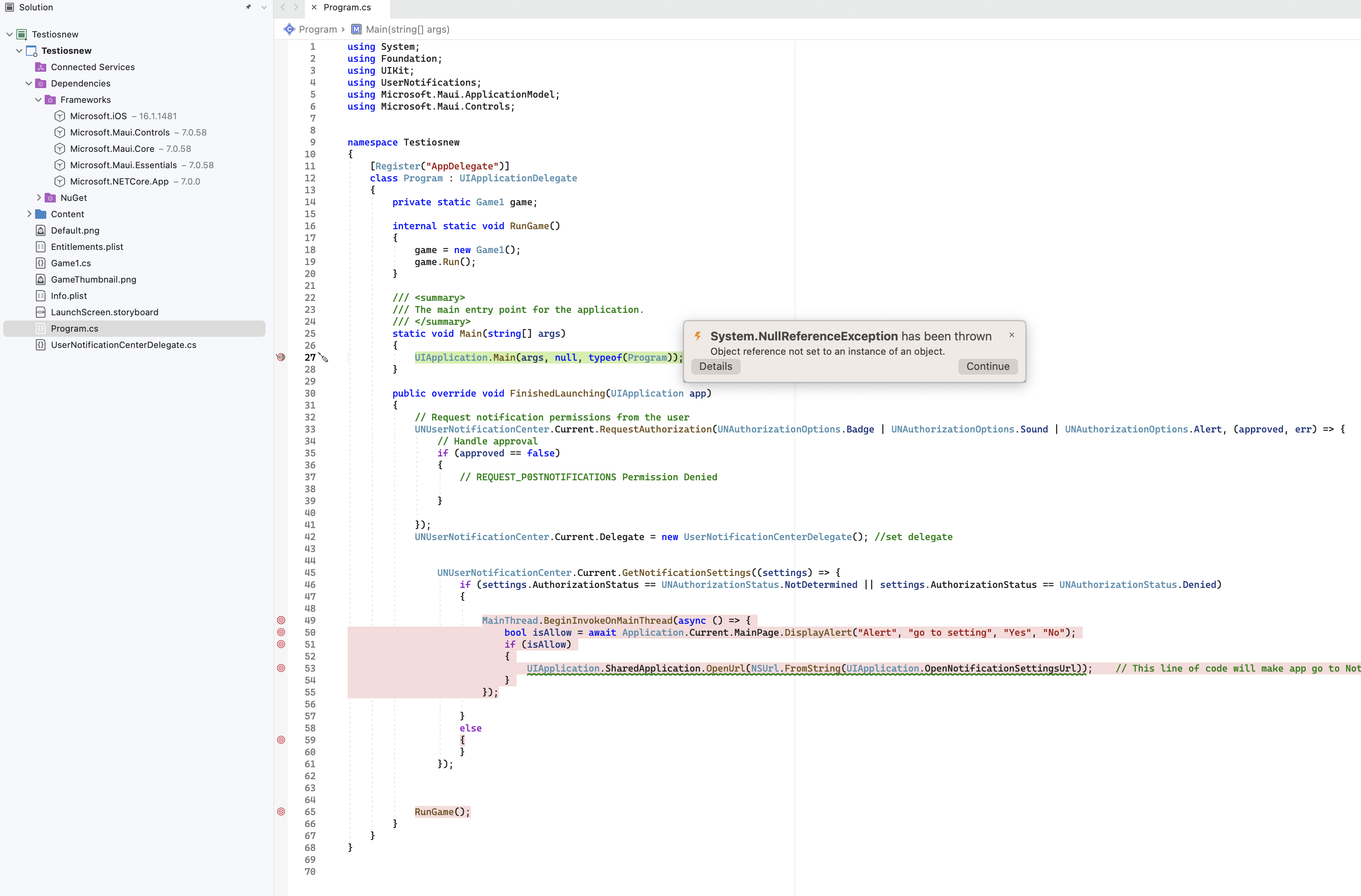Toggle the breakpoint on line 49
The width and height of the screenshot is (1361, 896).
pos(281,621)
